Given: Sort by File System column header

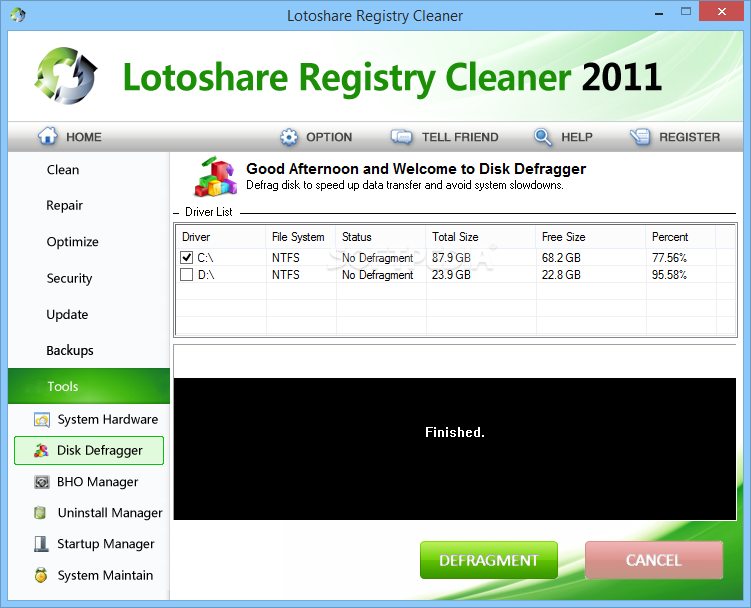Looking at the screenshot, I should pos(300,237).
